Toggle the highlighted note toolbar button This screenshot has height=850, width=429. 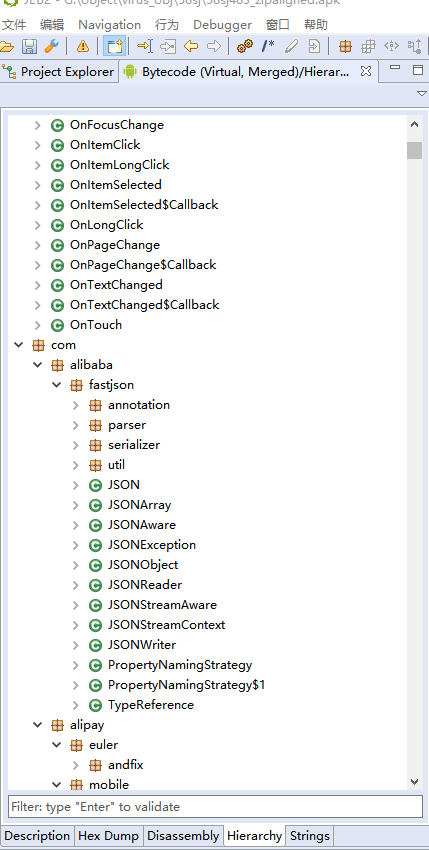(114, 47)
